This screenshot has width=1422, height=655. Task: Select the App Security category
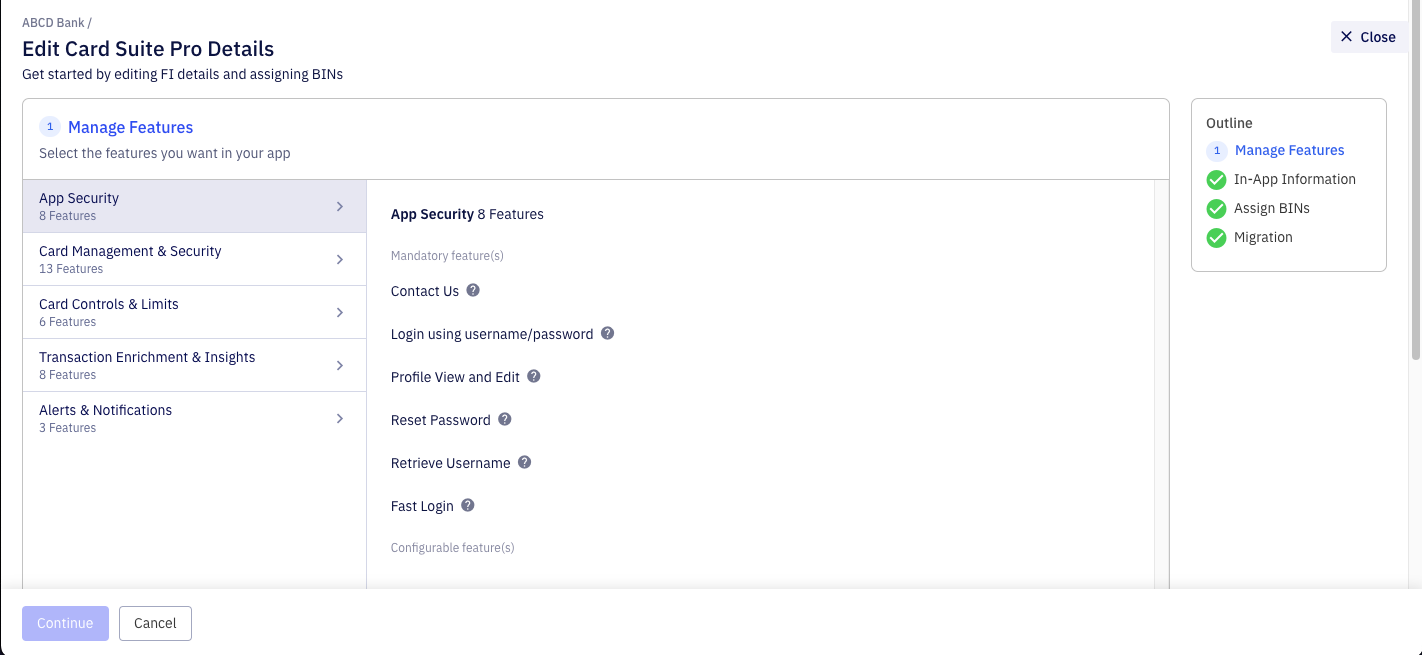[194, 205]
